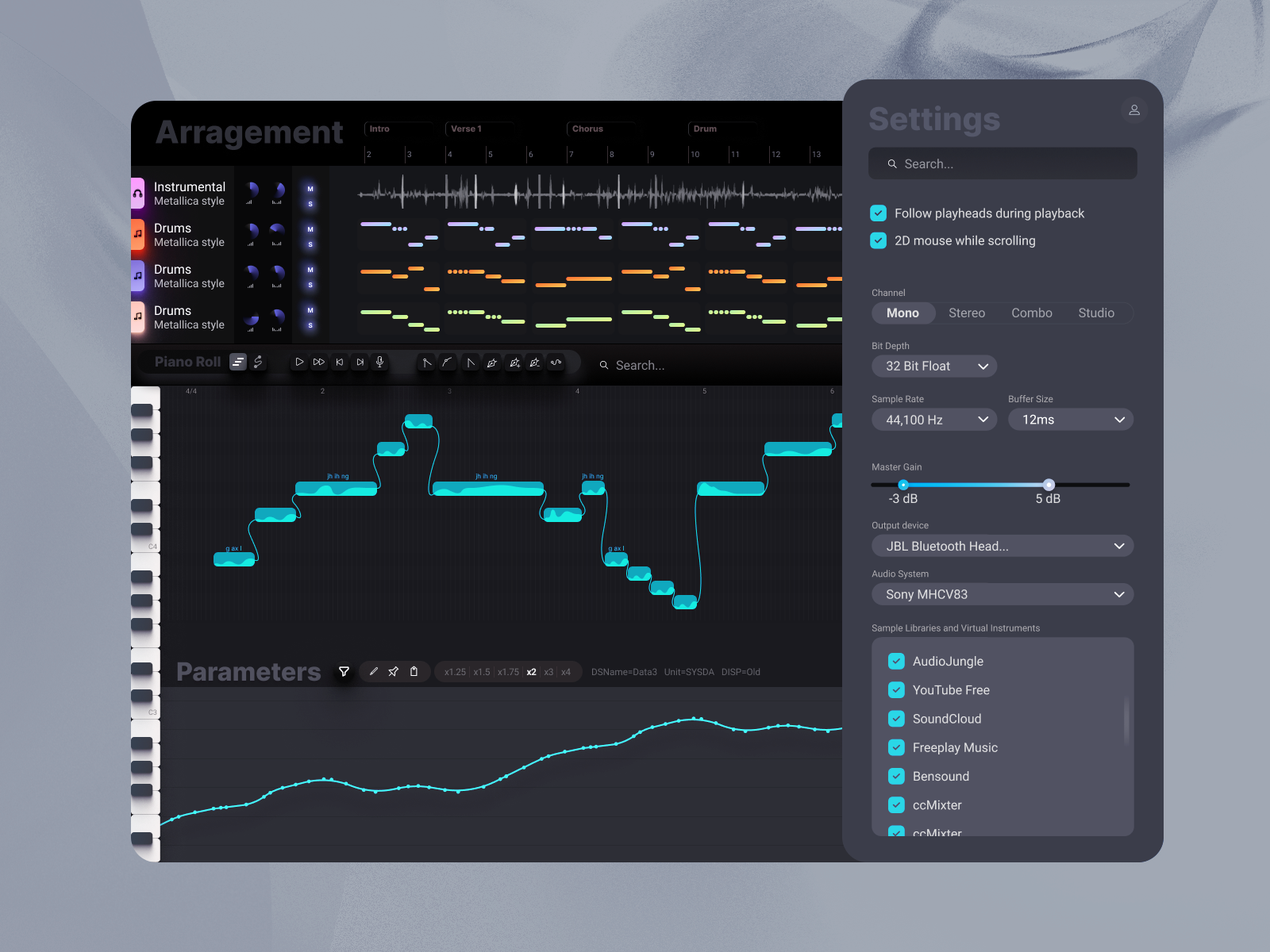This screenshot has width=1270, height=952.
Task: Uncheck the Freeplay Music library checkbox
Action: 896,747
